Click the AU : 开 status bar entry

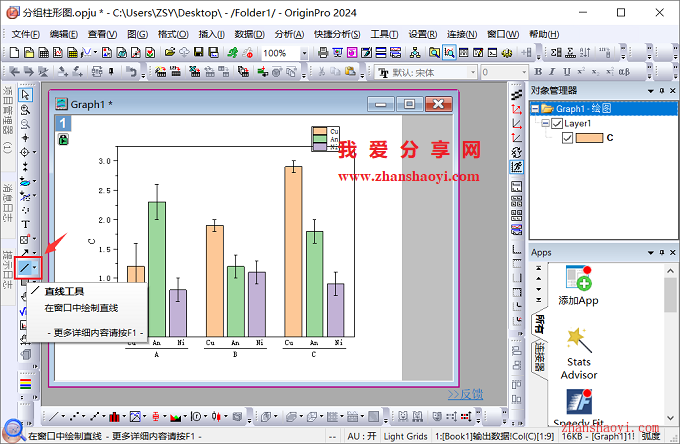tap(361, 436)
